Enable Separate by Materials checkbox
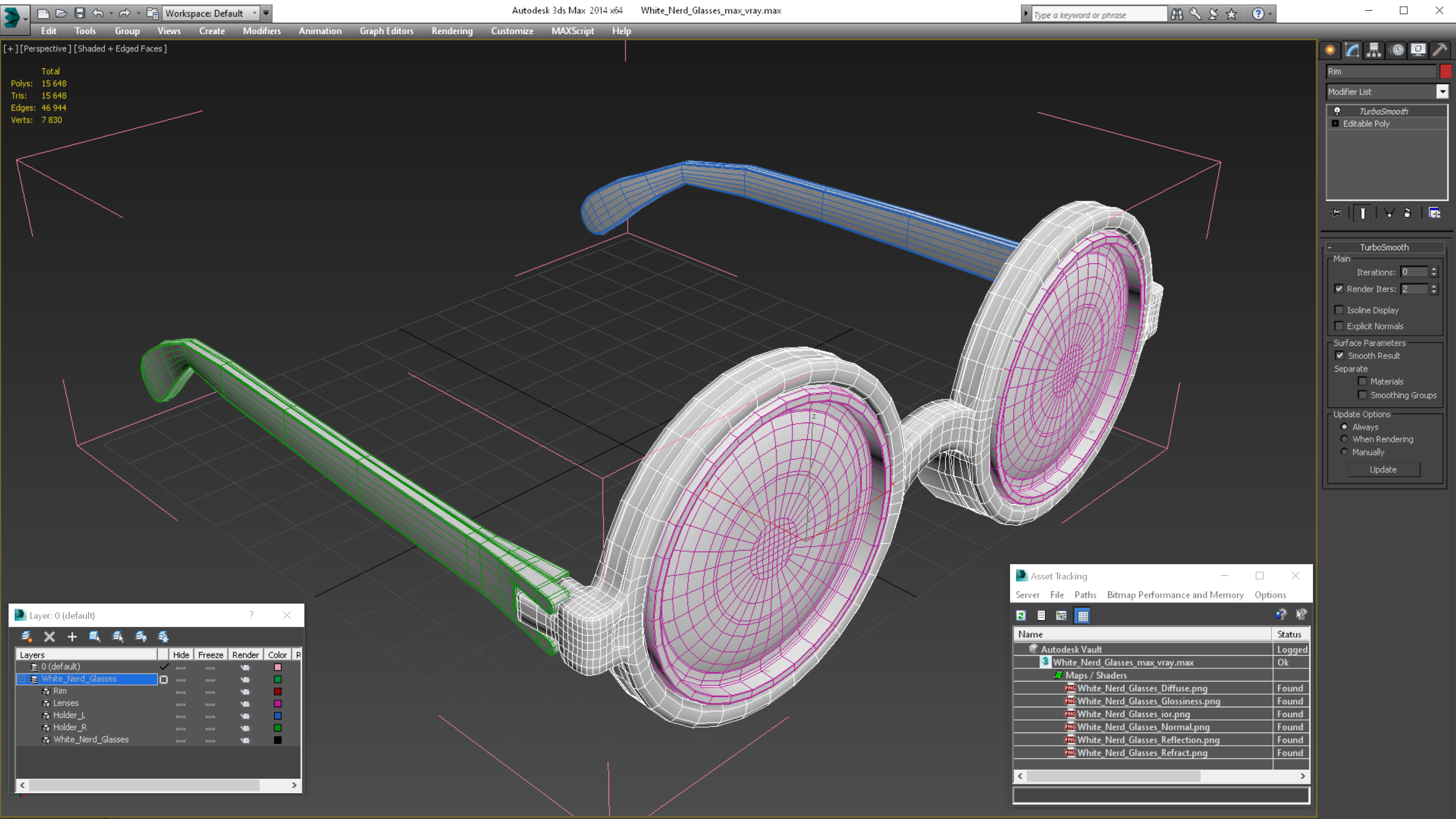This screenshot has width=1456, height=819. (1362, 381)
